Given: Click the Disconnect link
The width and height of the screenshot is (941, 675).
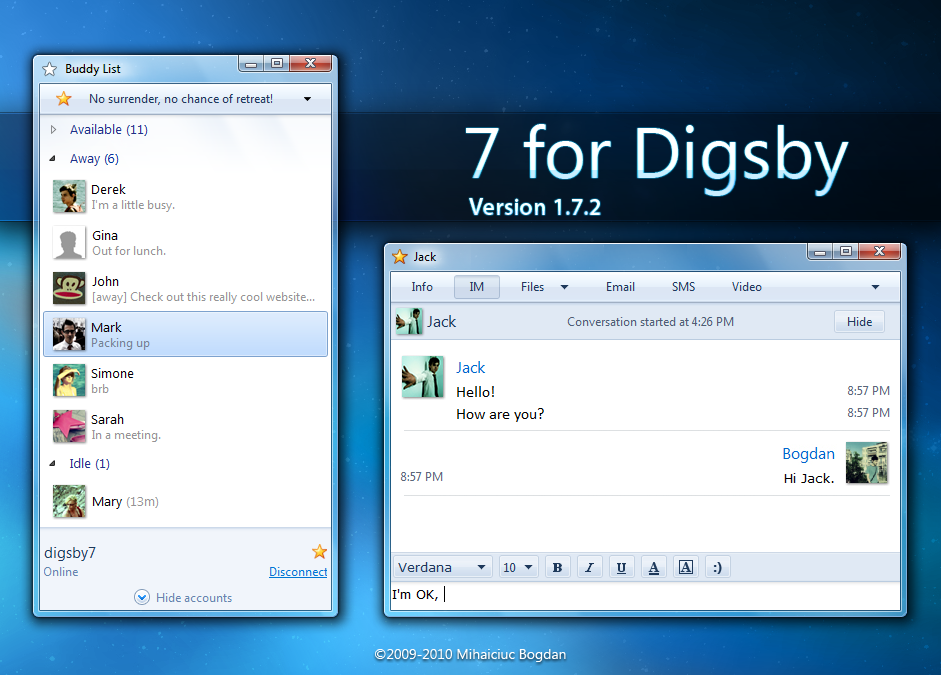Looking at the screenshot, I should coord(298,572).
